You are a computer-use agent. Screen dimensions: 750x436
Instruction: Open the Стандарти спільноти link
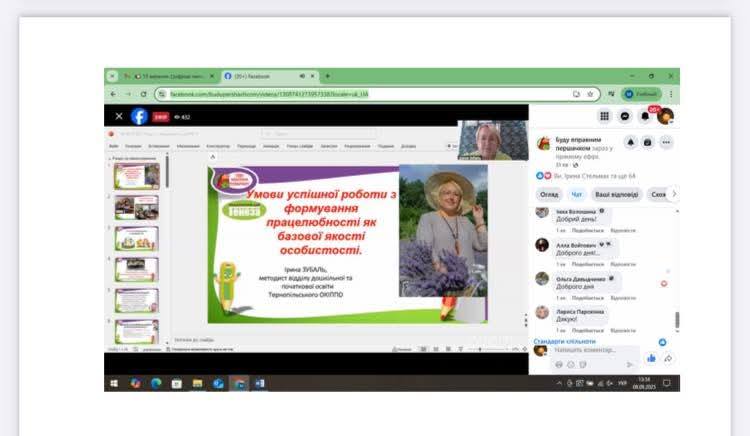[566, 341]
